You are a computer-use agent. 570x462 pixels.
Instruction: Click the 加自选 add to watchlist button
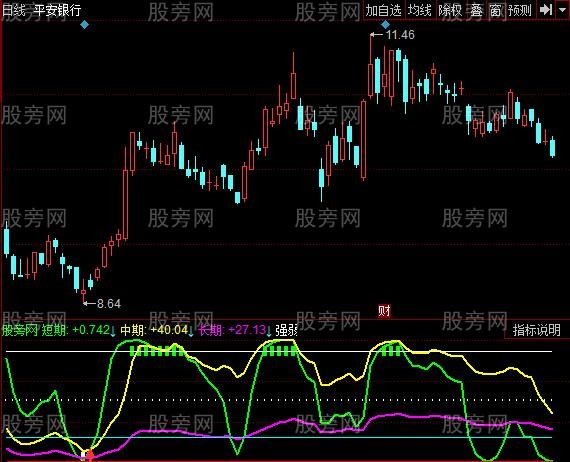tap(384, 10)
